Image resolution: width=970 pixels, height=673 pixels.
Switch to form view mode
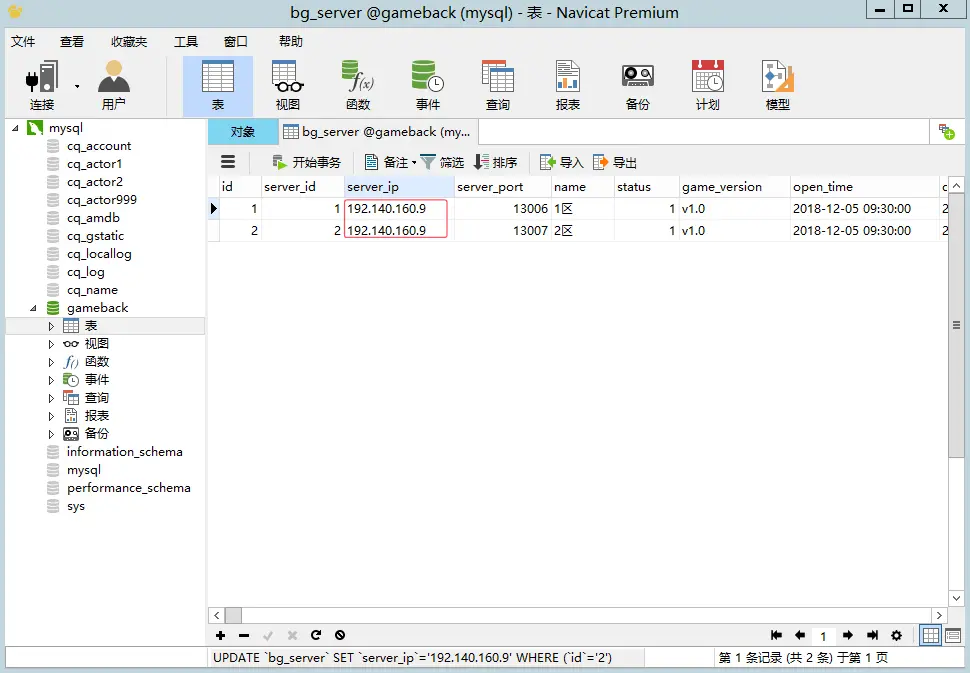point(953,635)
